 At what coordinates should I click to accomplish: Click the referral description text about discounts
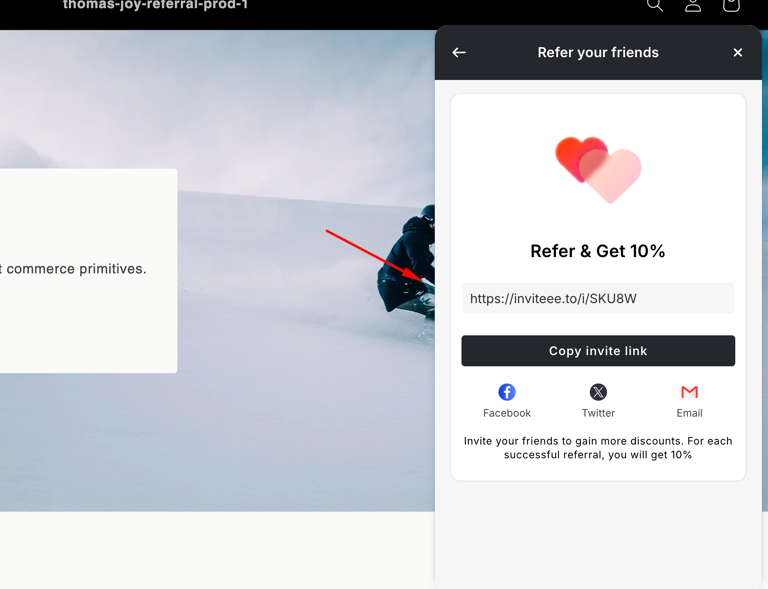598,447
